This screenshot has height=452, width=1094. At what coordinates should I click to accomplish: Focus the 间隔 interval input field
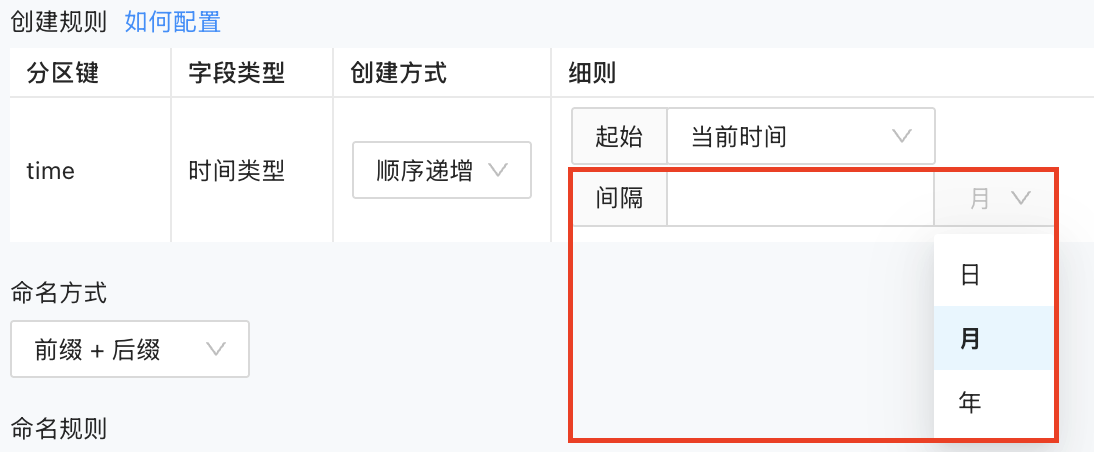[x=800, y=198]
